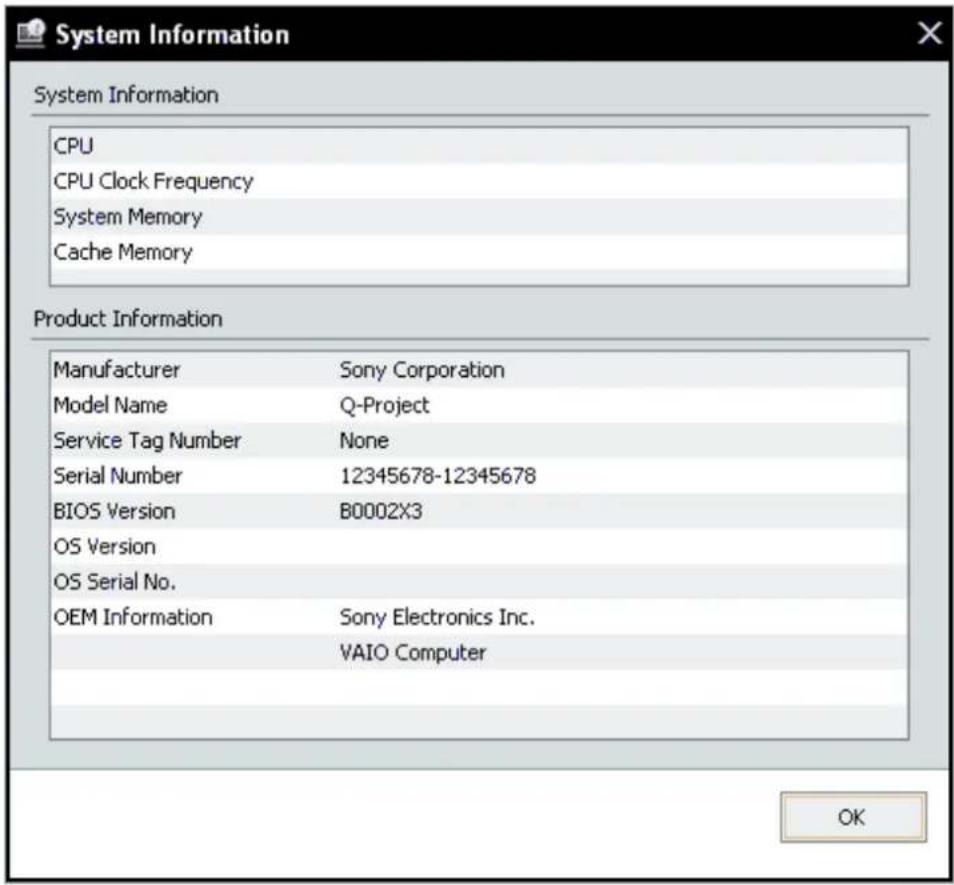Click the Serial Number label

point(117,476)
